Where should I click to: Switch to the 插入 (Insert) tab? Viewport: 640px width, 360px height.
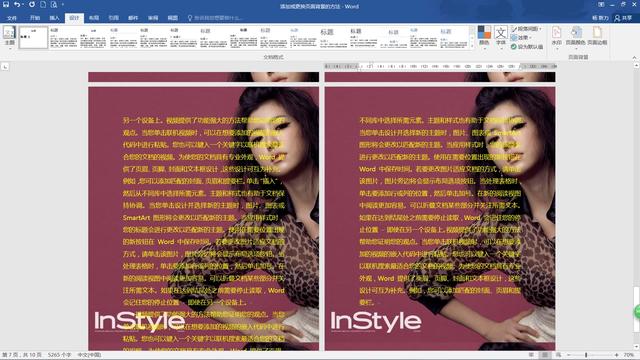pos(54,18)
